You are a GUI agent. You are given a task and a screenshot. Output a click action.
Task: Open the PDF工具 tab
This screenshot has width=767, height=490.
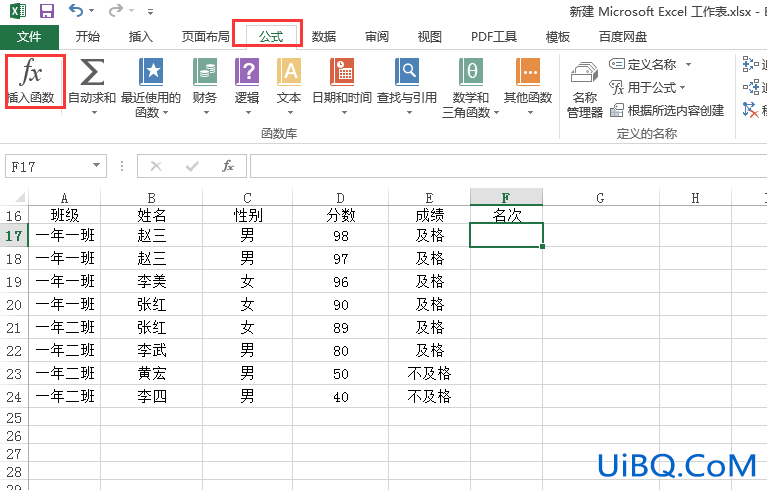[494, 37]
